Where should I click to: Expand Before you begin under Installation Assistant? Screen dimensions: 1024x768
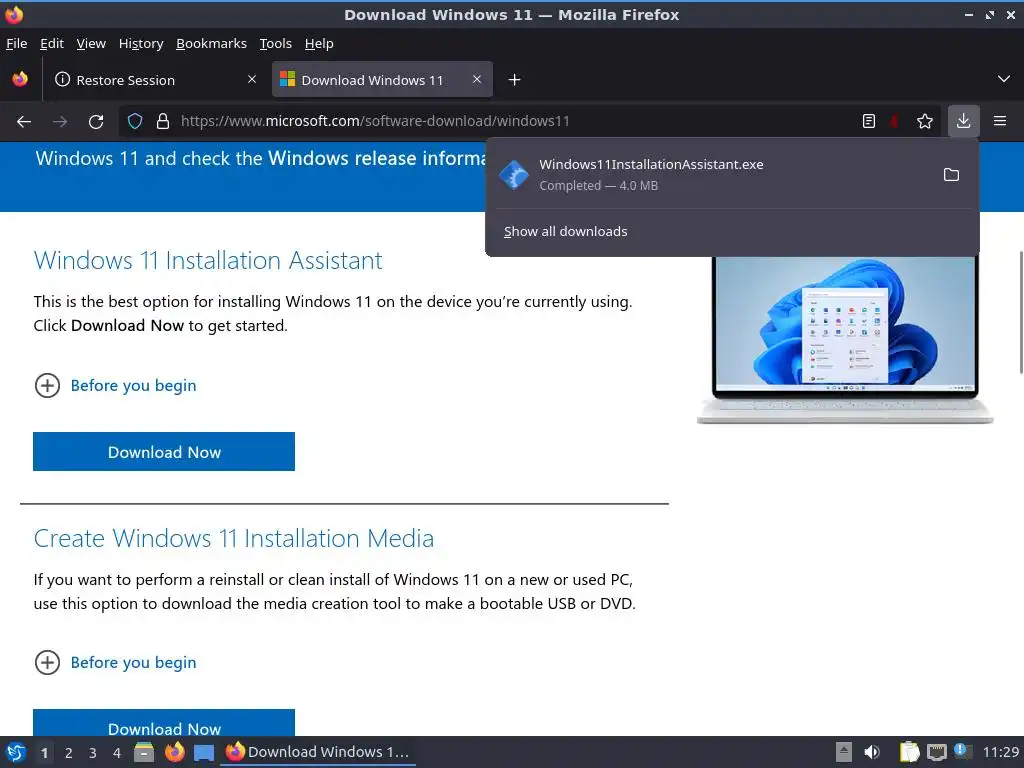click(x=115, y=386)
